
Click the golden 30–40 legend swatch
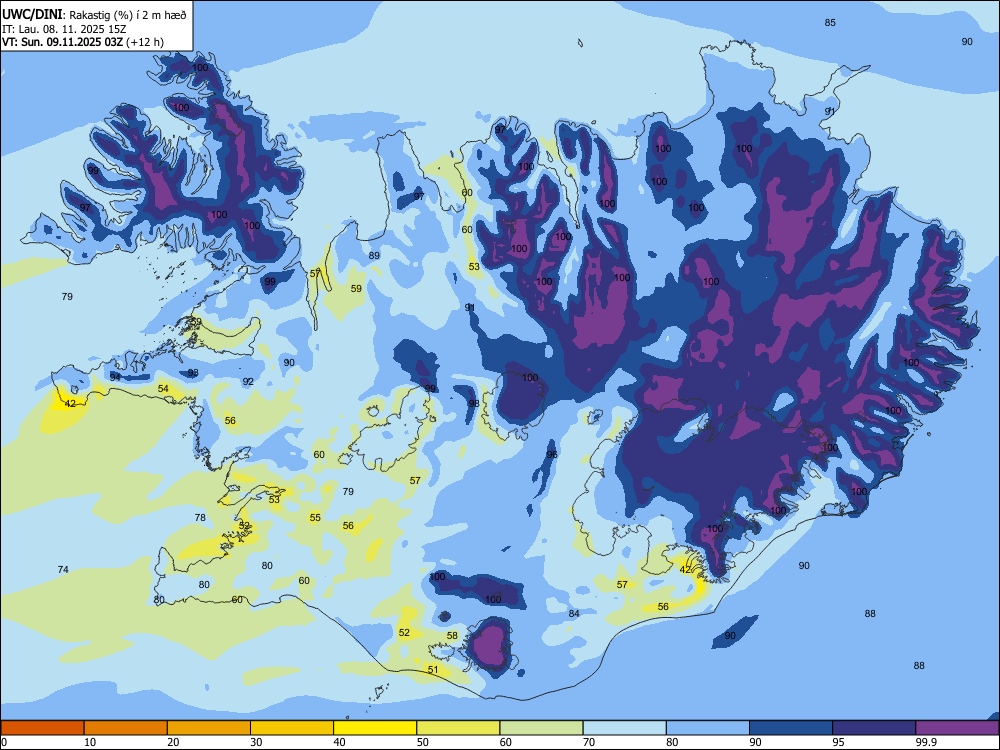(292, 728)
